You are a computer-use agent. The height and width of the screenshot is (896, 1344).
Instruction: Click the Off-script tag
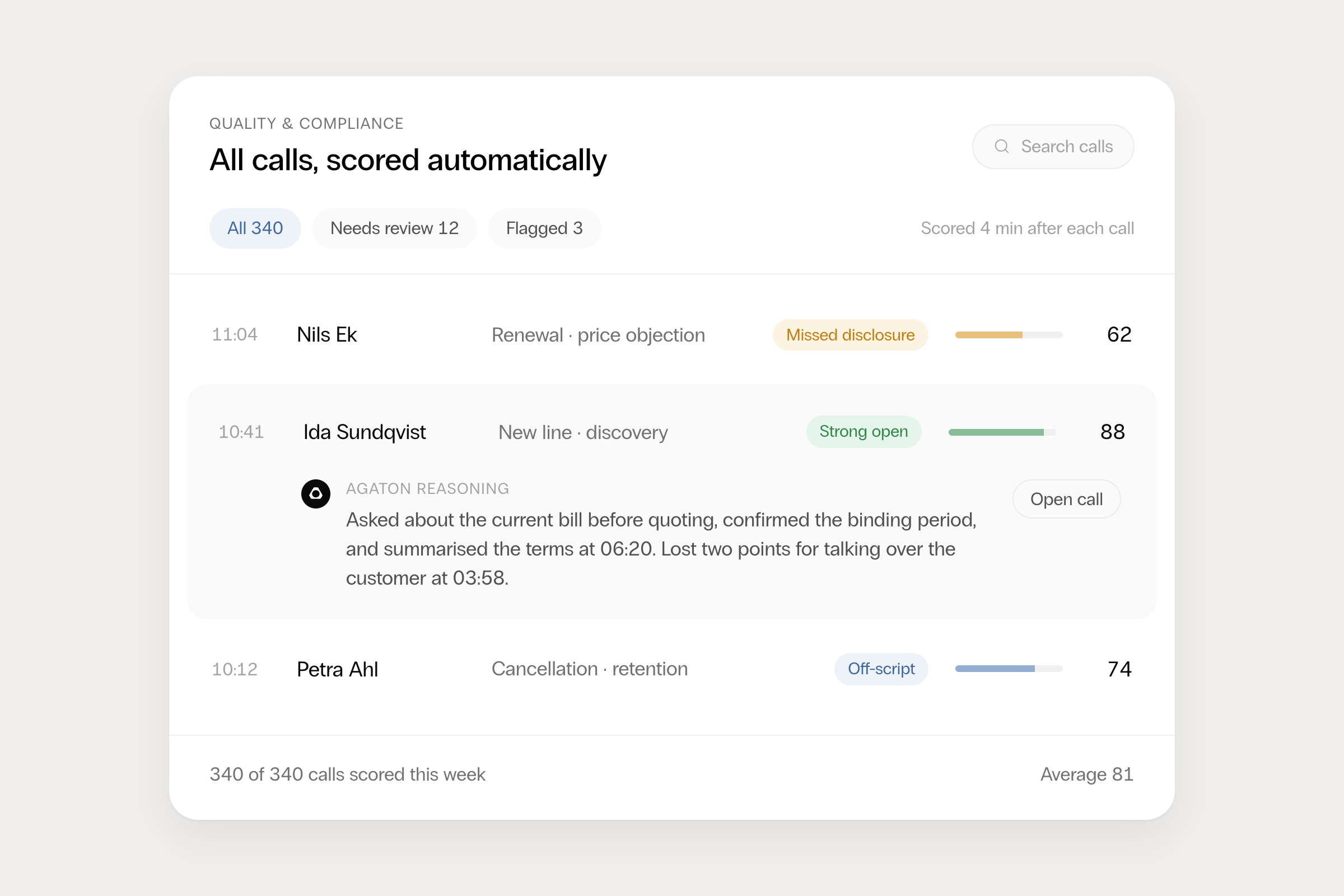point(881,669)
